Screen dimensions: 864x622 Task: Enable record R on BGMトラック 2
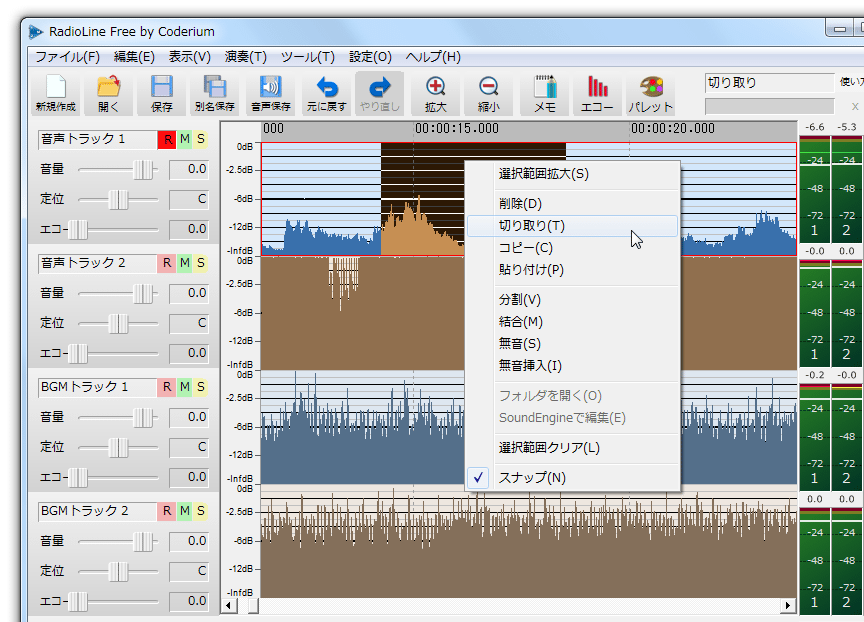tap(168, 511)
